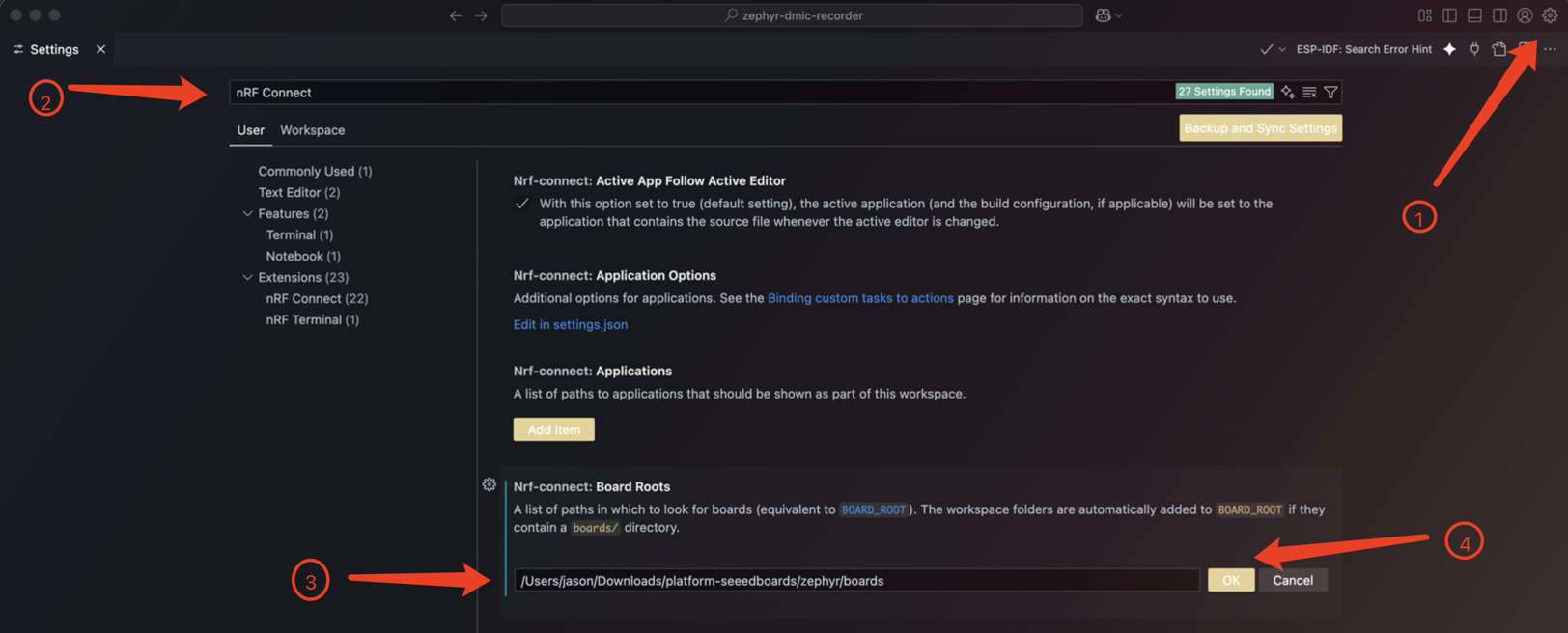
Task: Select nRF Terminal (1) in settings tree
Action: tap(312, 319)
